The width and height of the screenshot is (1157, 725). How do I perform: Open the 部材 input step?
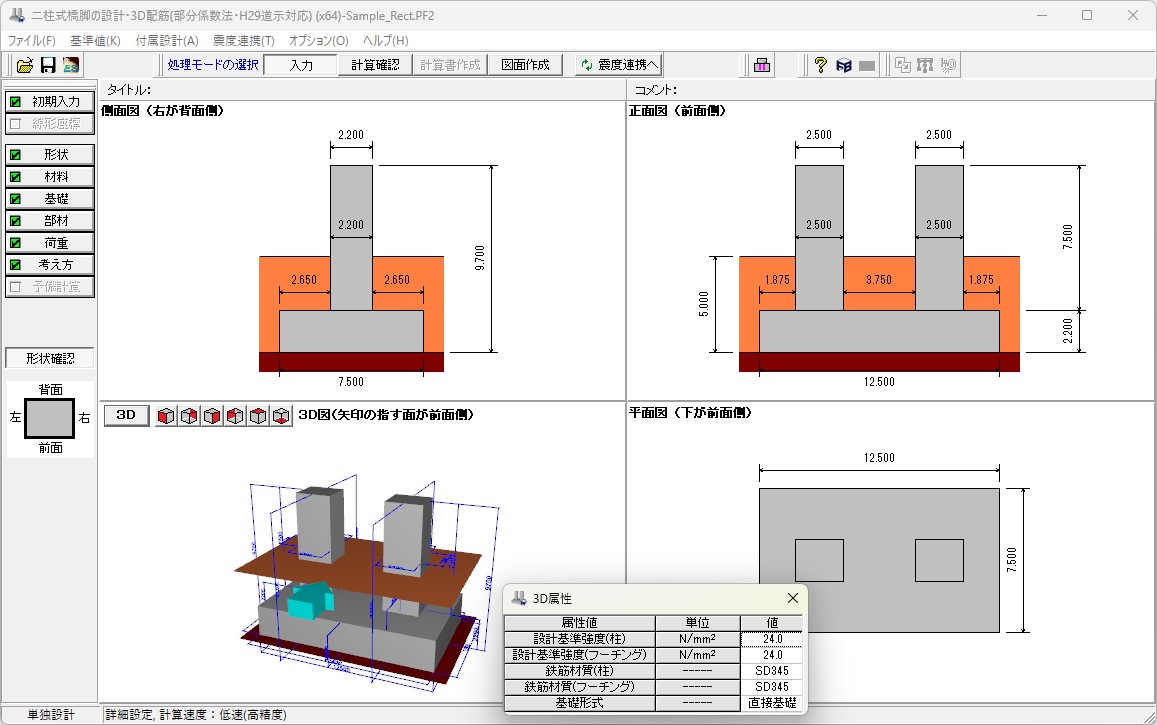tap(50, 221)
